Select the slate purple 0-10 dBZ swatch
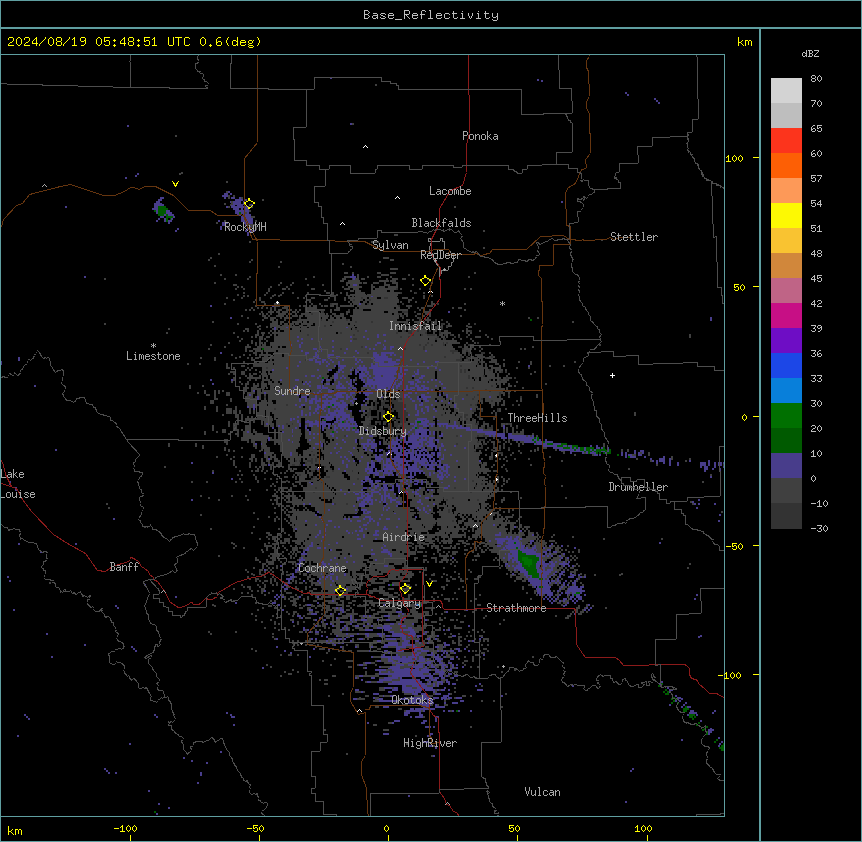Image resolution: width=862 pixels, height=842 pixels. click(786, 466)
